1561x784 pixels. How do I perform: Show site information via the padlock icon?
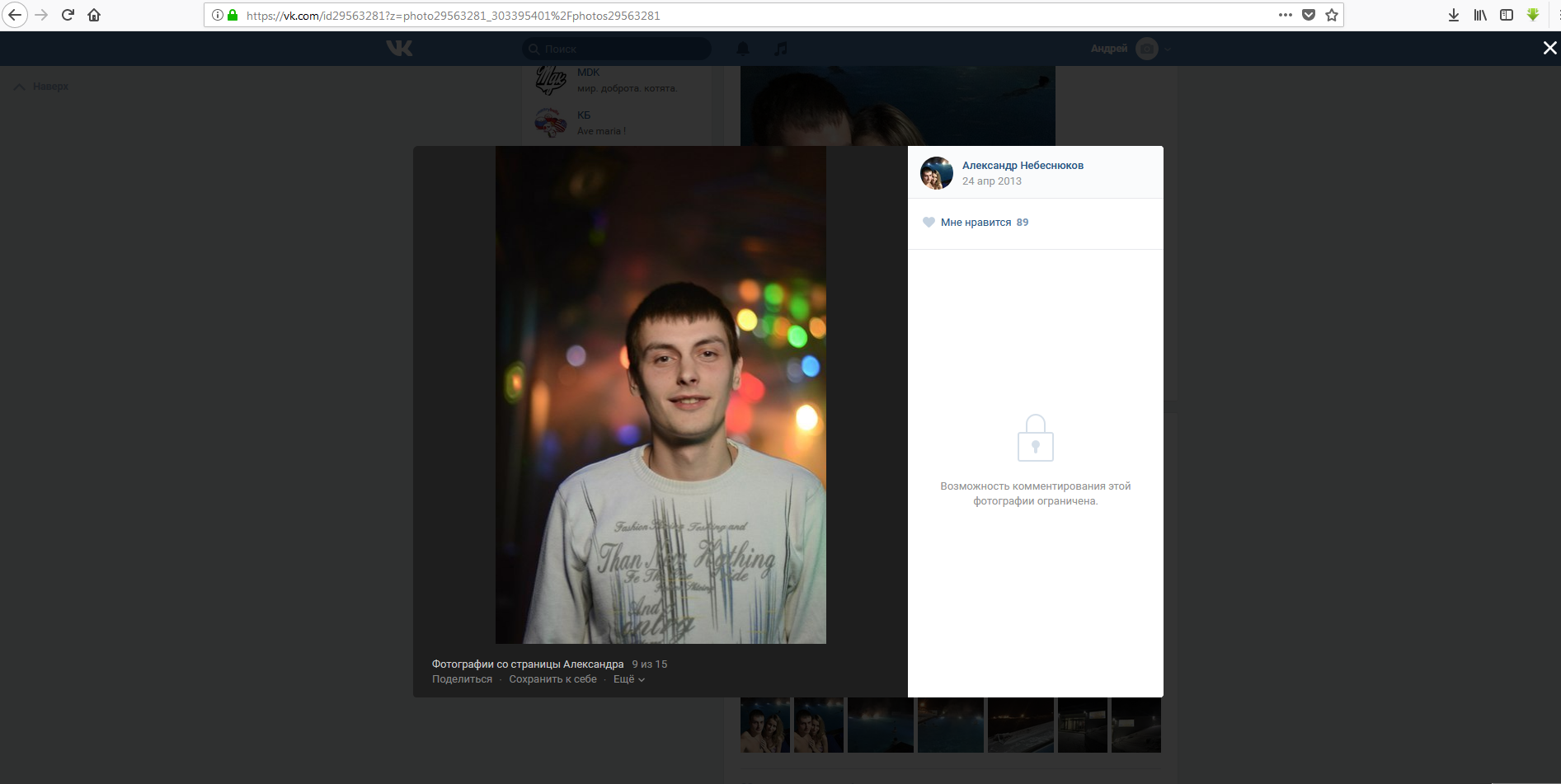coord(233,15)
